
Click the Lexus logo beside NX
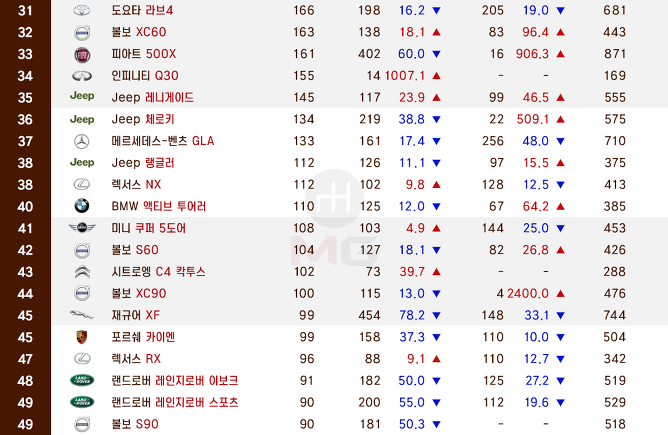[x=82, y=184]
